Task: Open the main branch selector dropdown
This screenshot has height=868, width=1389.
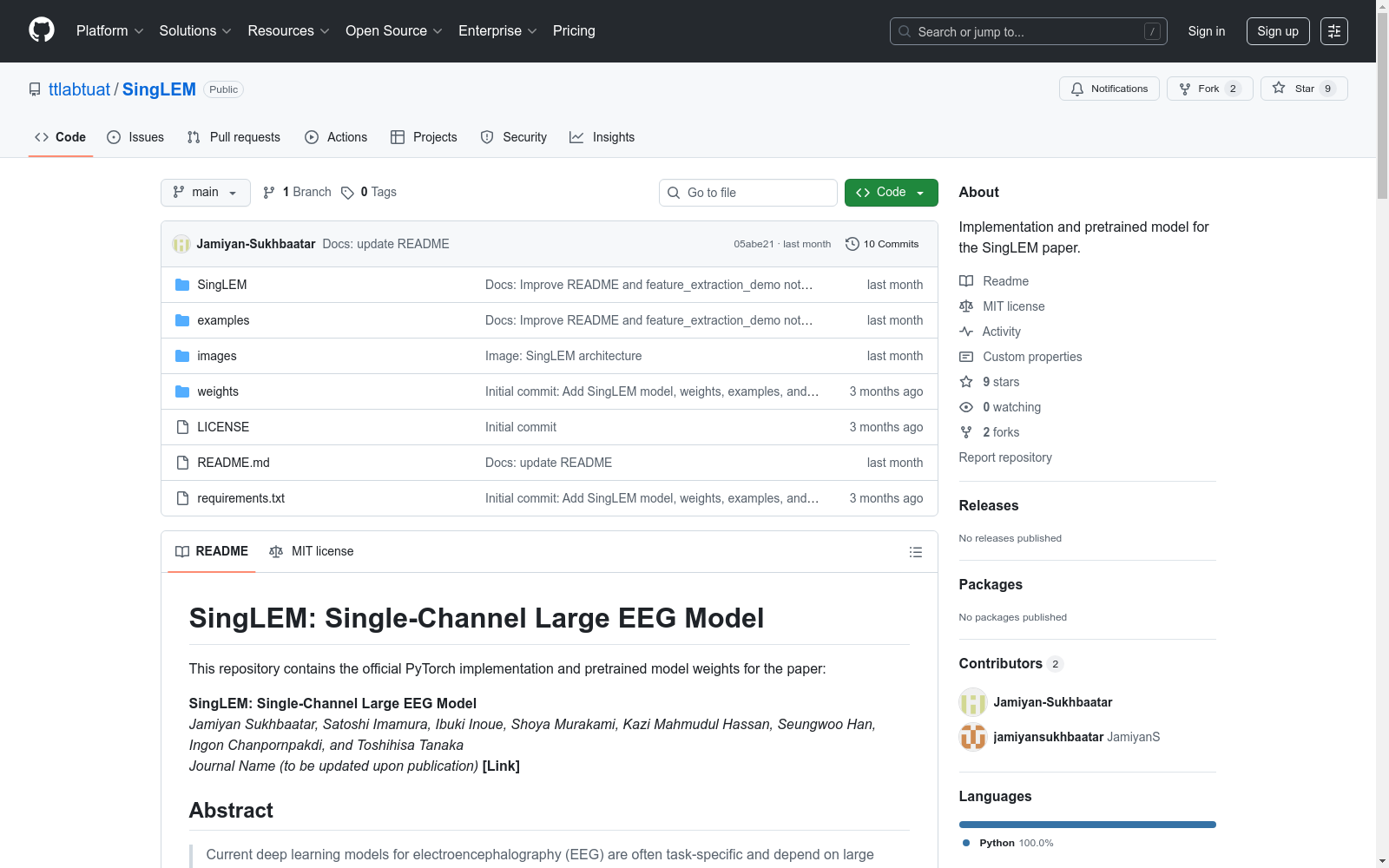Action: click(x=206, y=193)
